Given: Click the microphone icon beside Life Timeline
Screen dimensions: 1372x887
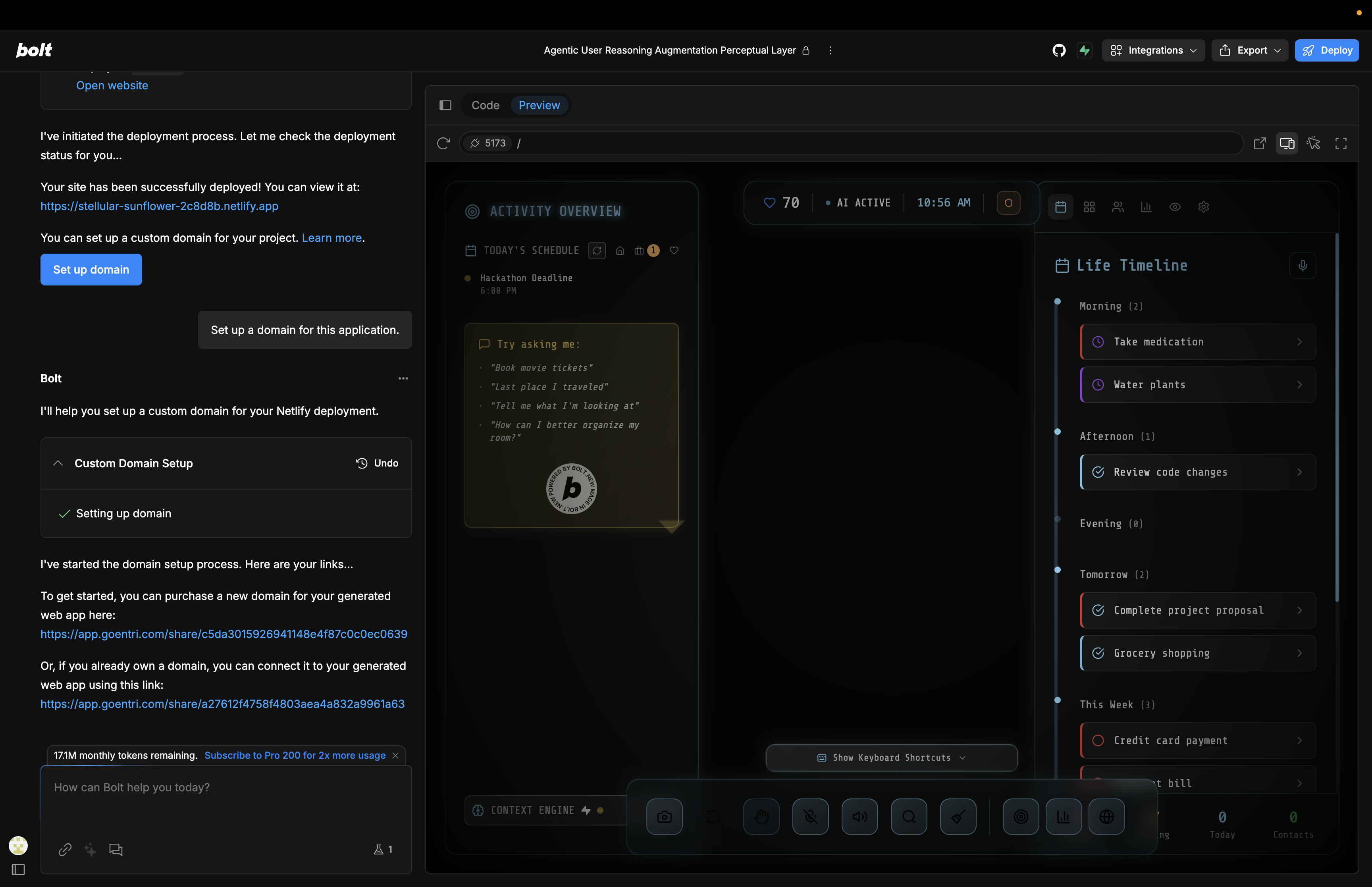Looking at the screenshot, I should point(1303,266).
